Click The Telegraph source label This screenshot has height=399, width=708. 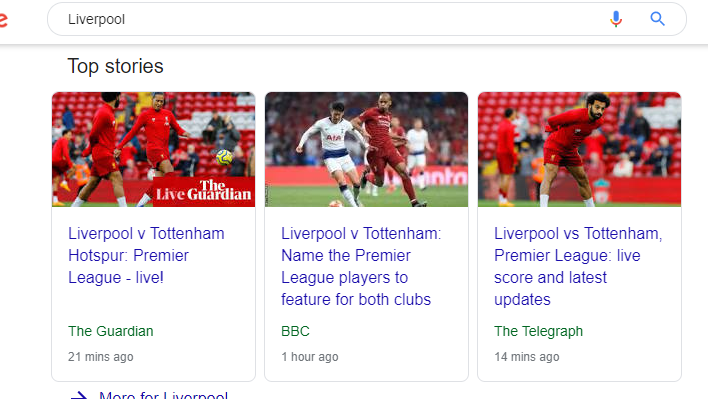click(538, 331)
